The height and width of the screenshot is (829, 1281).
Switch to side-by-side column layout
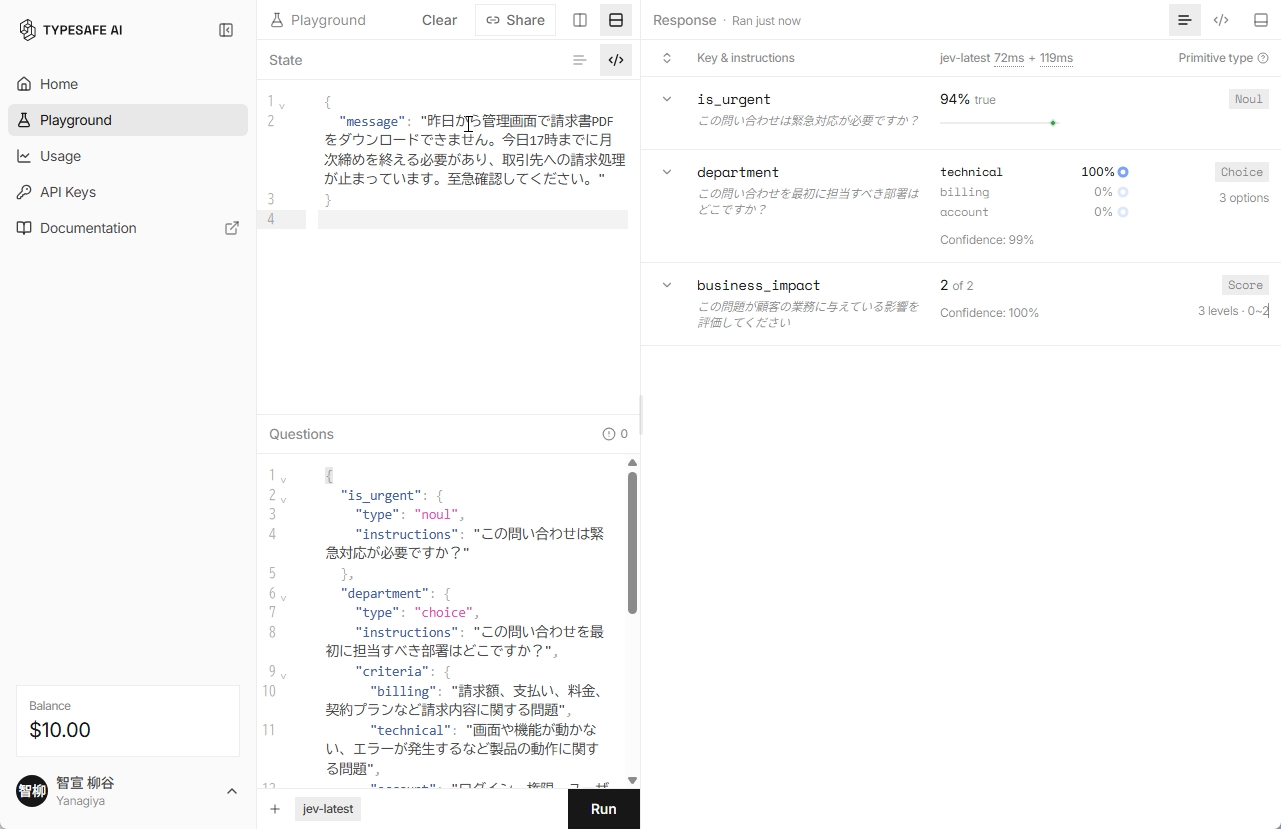580,20
